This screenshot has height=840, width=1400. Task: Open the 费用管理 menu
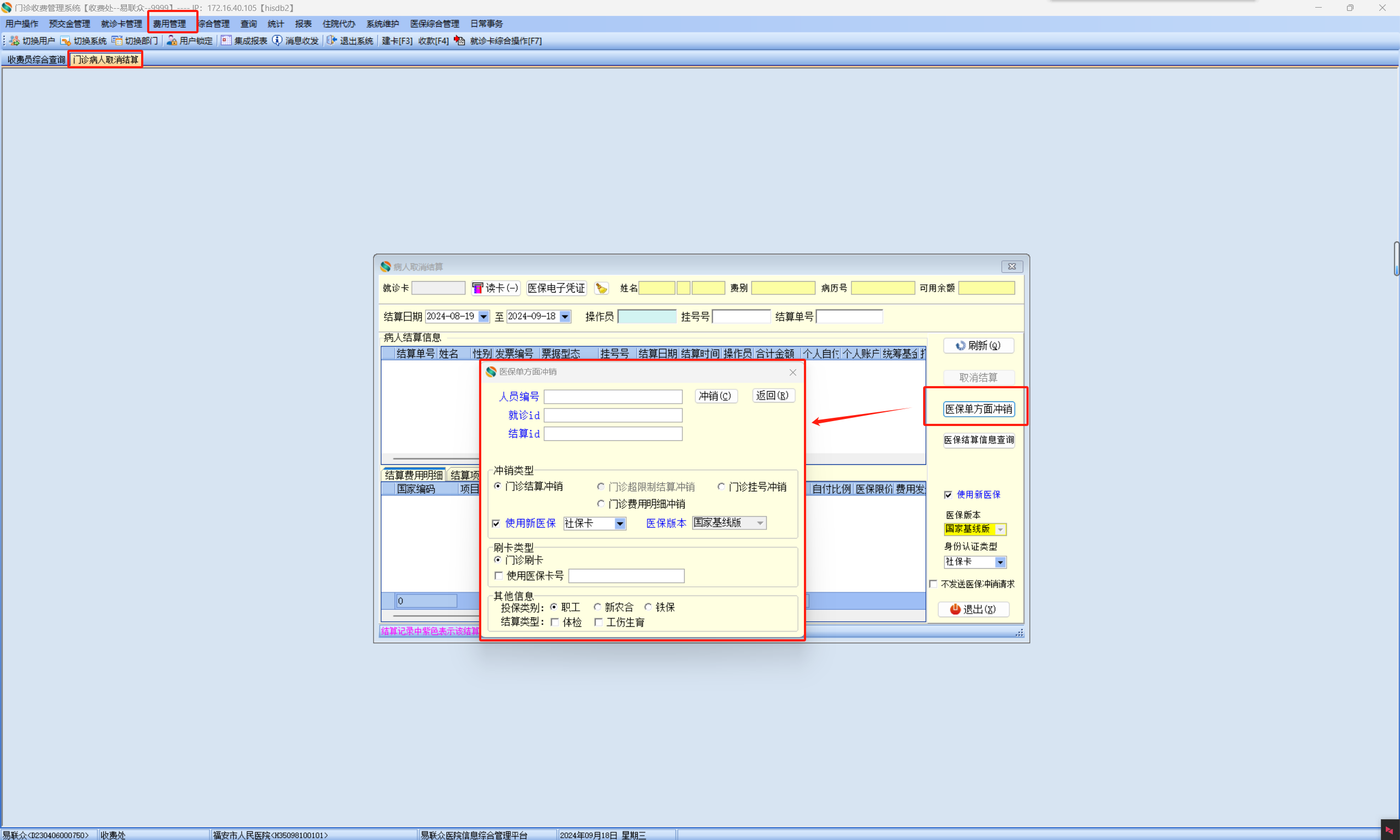pyautogui.click(x=170, y=24)
